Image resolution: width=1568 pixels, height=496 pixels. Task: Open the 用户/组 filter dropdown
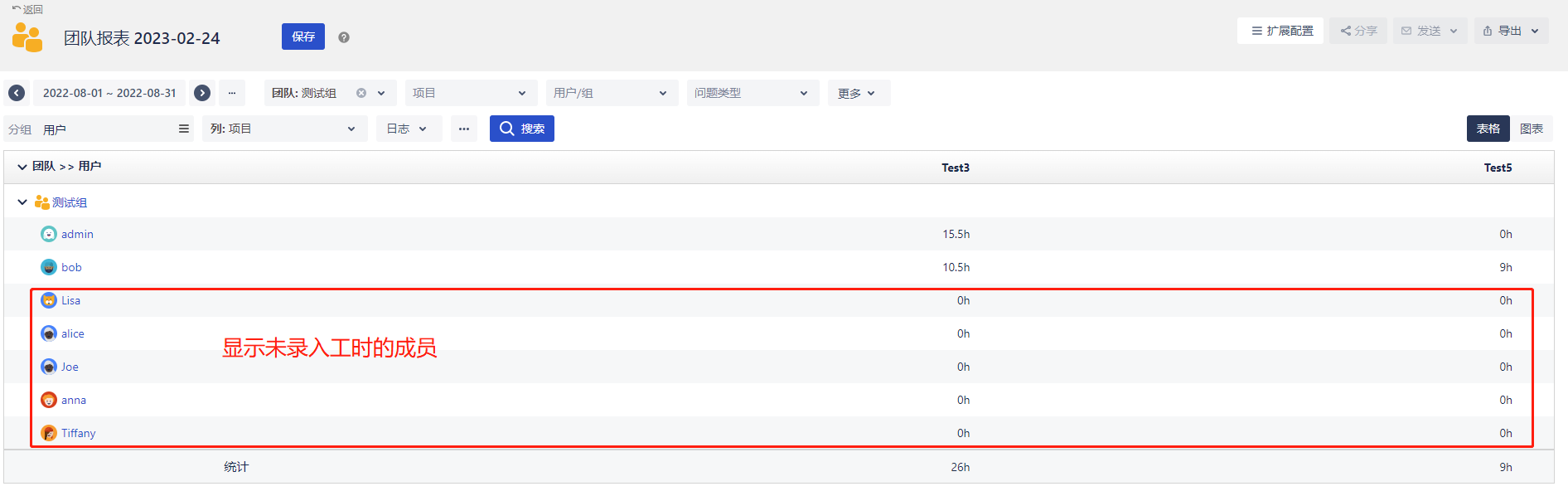[x=611, y=93]
